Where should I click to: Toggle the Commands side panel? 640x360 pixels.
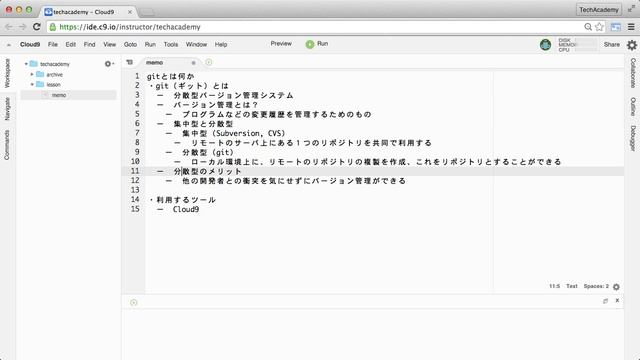pyautogui.click(x=7, y=145)
